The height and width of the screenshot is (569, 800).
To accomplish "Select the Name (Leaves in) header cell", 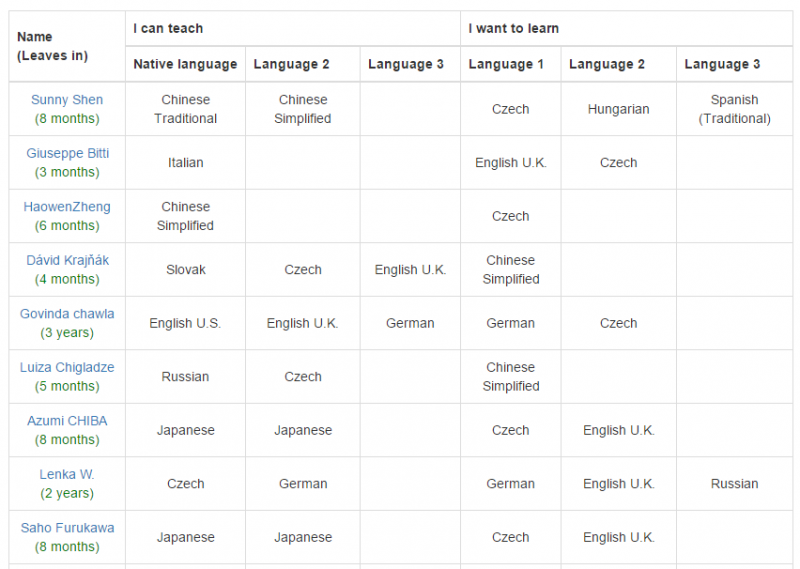I will pos(67,46).
